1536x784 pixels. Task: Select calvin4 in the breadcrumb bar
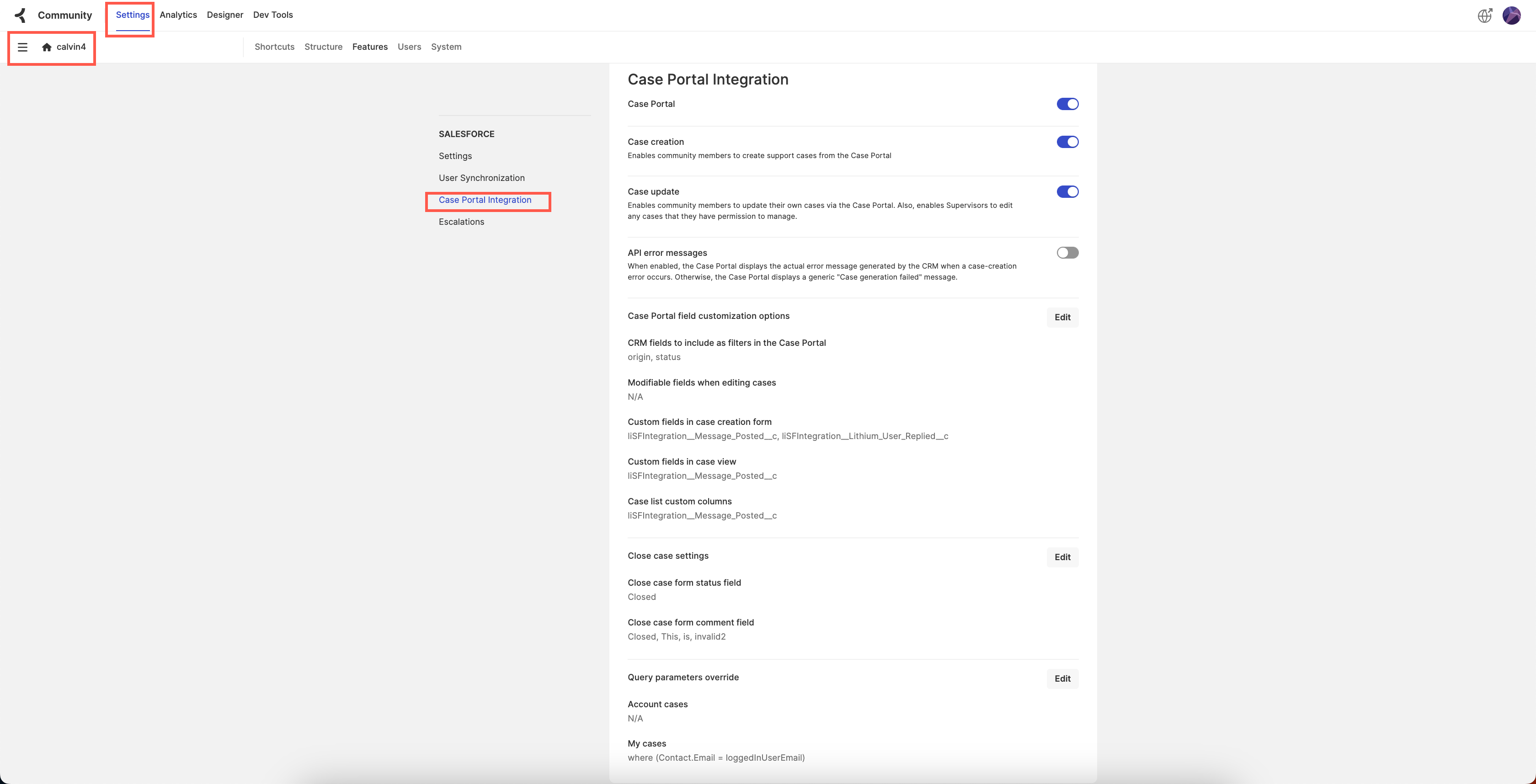click(70, 47)
